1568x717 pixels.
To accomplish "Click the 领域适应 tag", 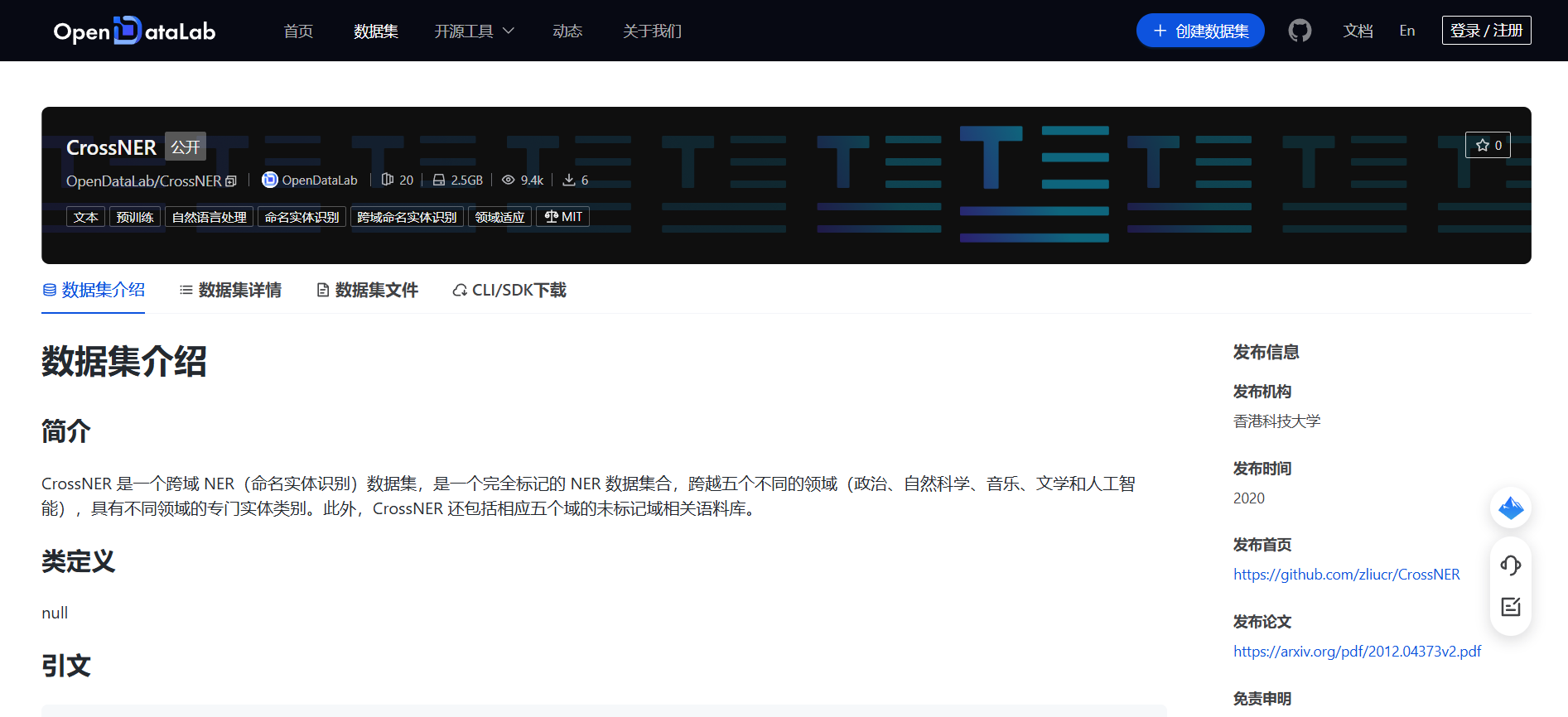I will point(499,217).
